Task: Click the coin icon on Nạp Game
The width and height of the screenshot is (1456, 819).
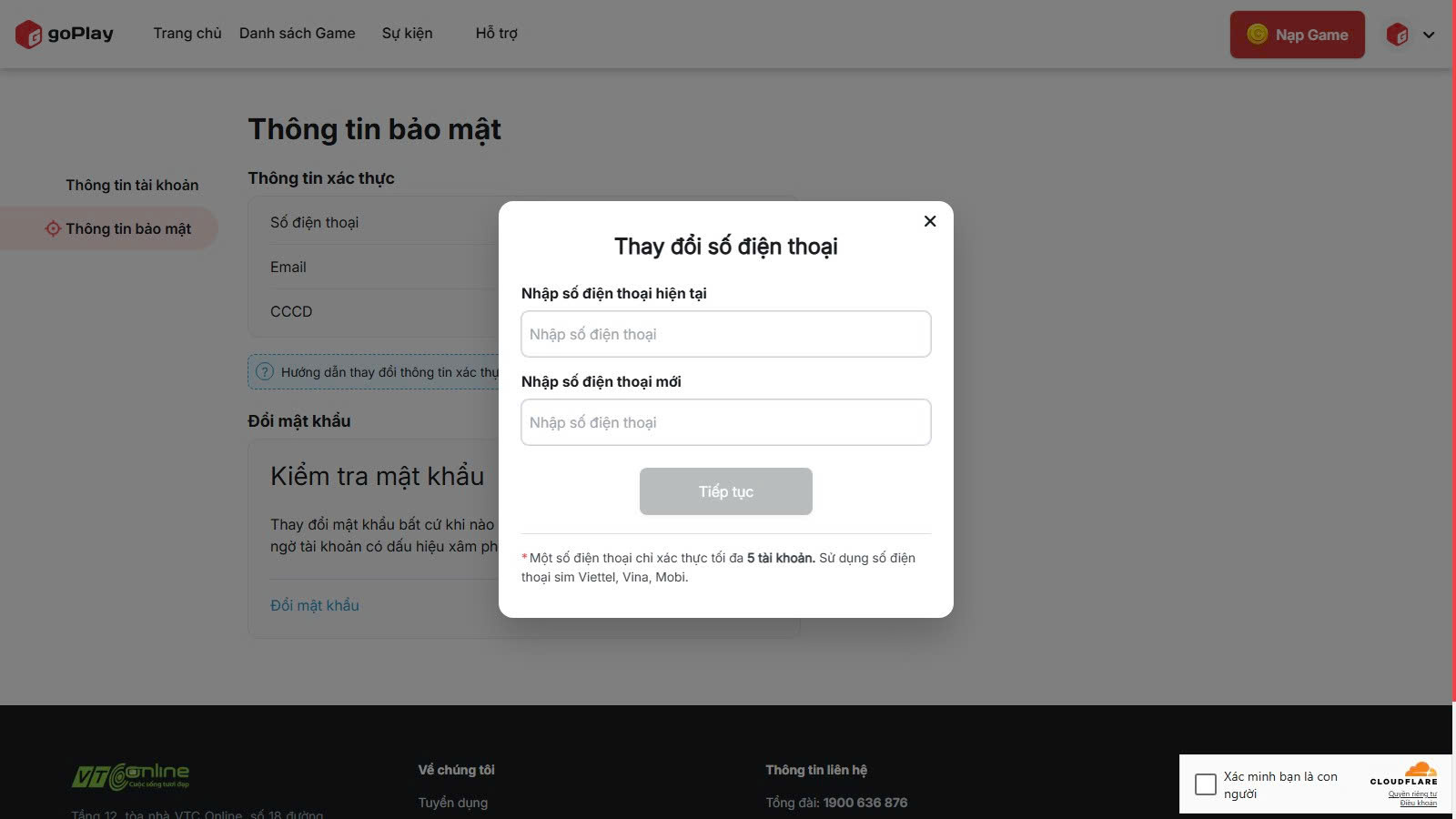Action: pos(1257,35)
